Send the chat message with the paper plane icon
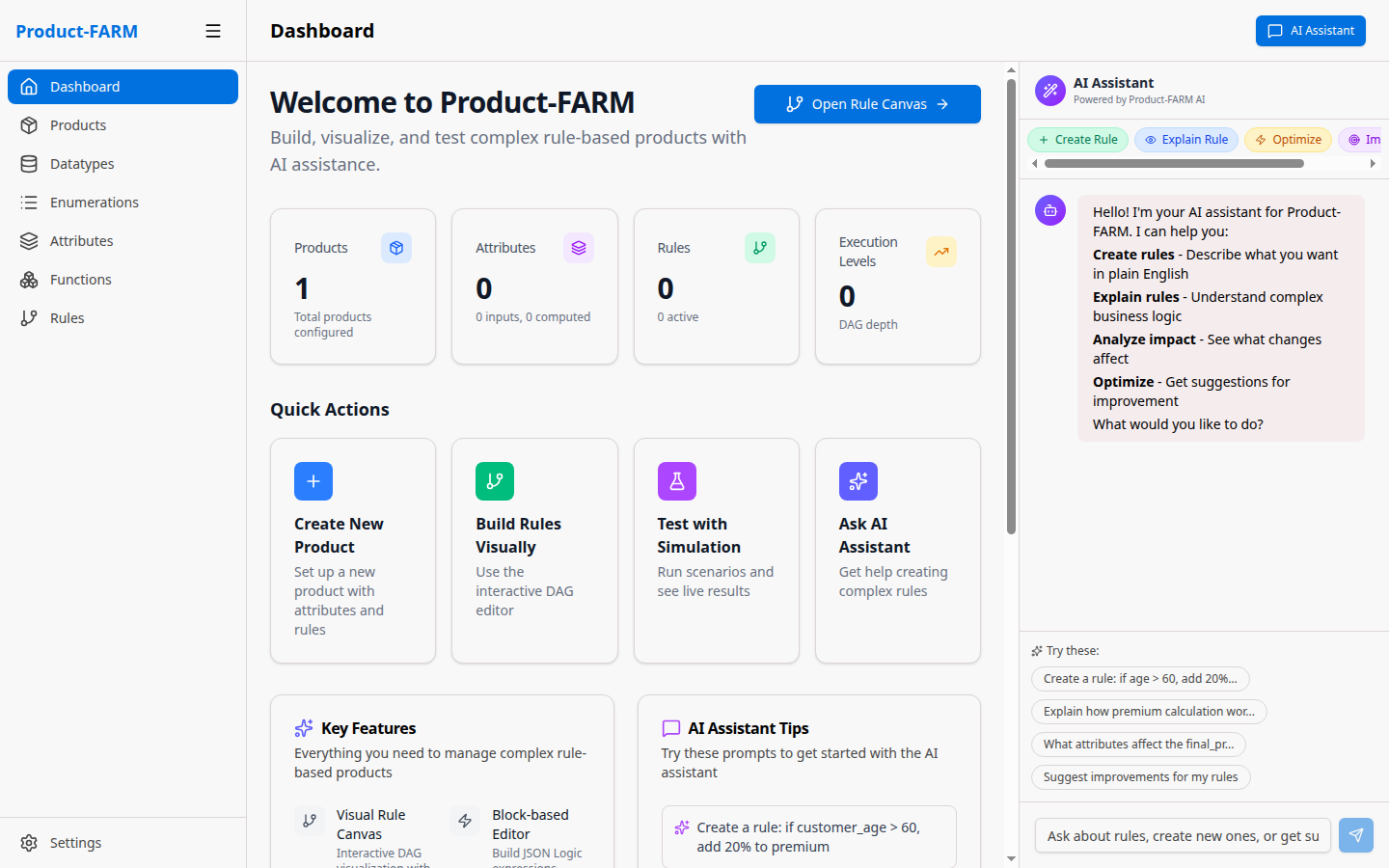1389x868 pixels. coord(1355,835)
